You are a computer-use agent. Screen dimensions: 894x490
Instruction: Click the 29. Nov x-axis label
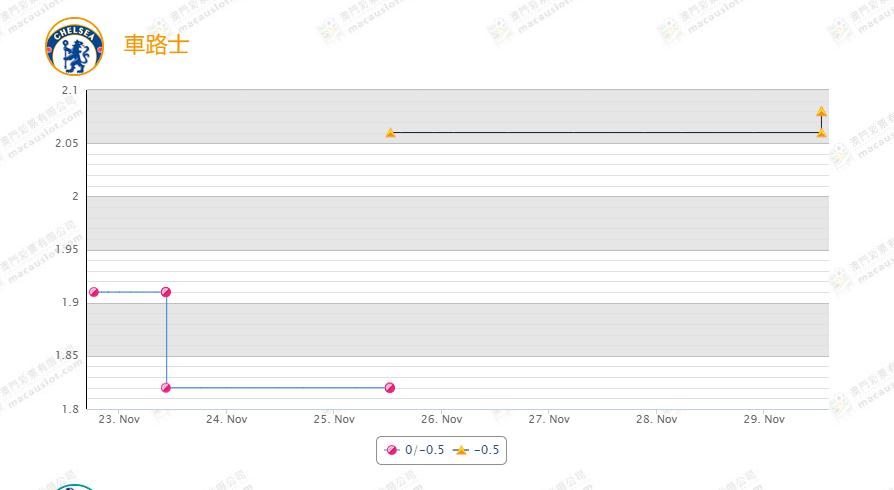[764, 419]
